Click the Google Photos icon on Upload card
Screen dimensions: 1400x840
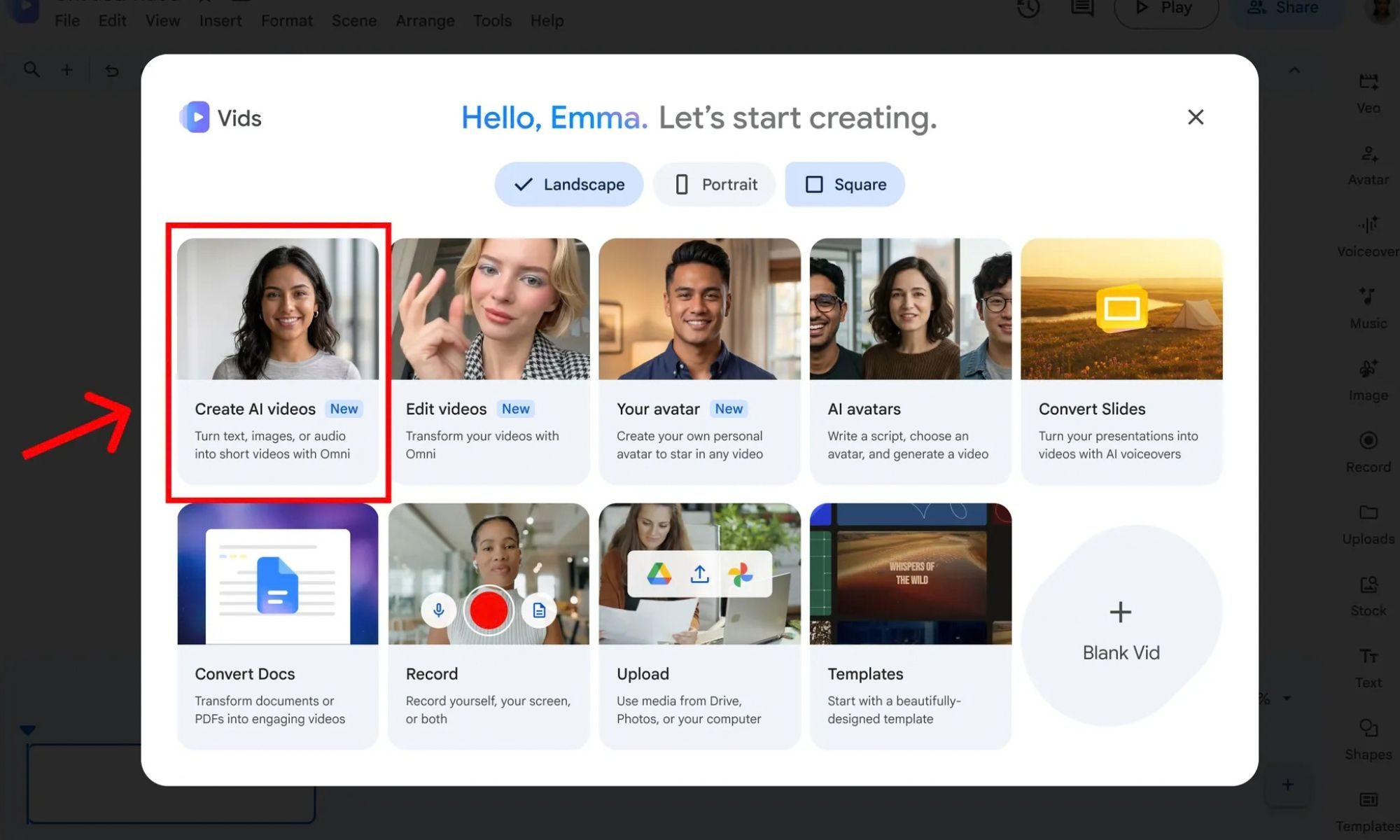(x=740, y=574)
